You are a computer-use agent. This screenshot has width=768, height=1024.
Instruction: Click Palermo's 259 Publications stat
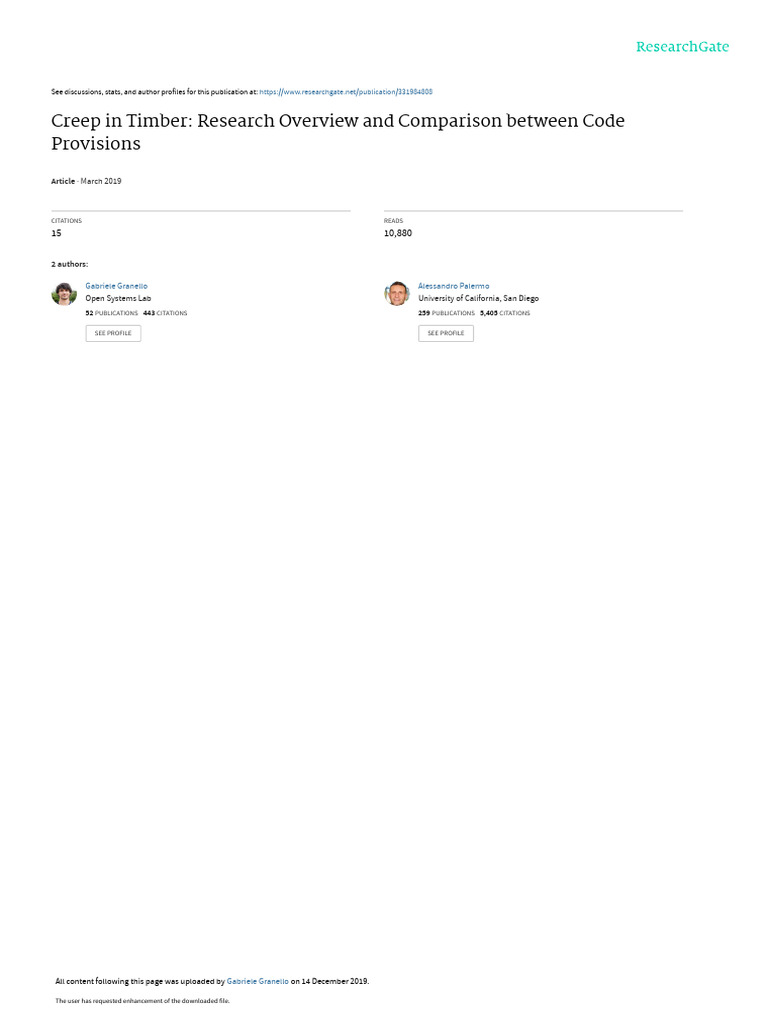[x=446, y=313]
